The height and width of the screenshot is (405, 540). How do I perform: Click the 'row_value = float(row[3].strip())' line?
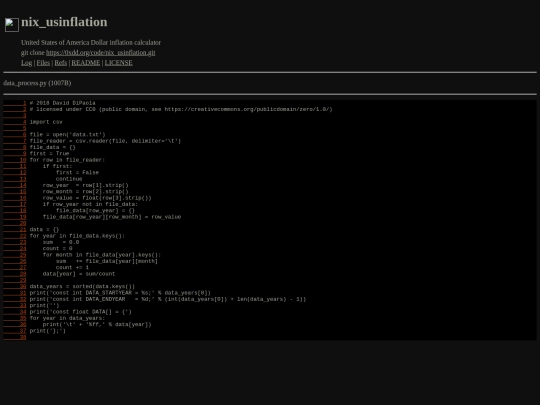pos(97,198)
